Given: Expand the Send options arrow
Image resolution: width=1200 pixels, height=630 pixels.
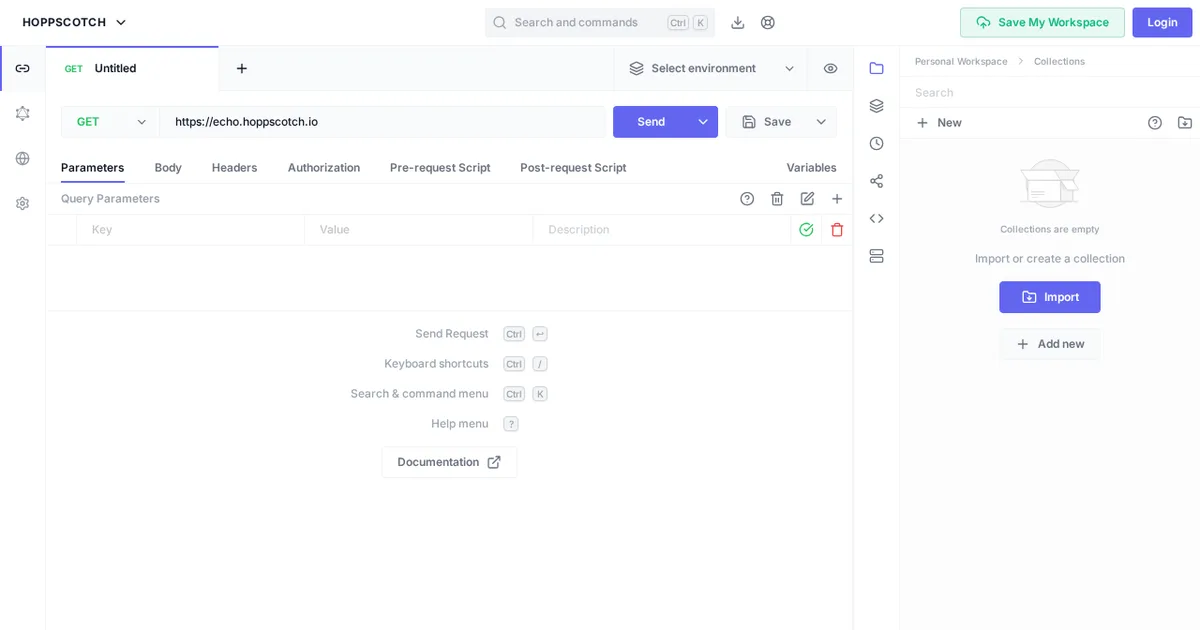Looking at the screenshot, I should coord(703,122).
